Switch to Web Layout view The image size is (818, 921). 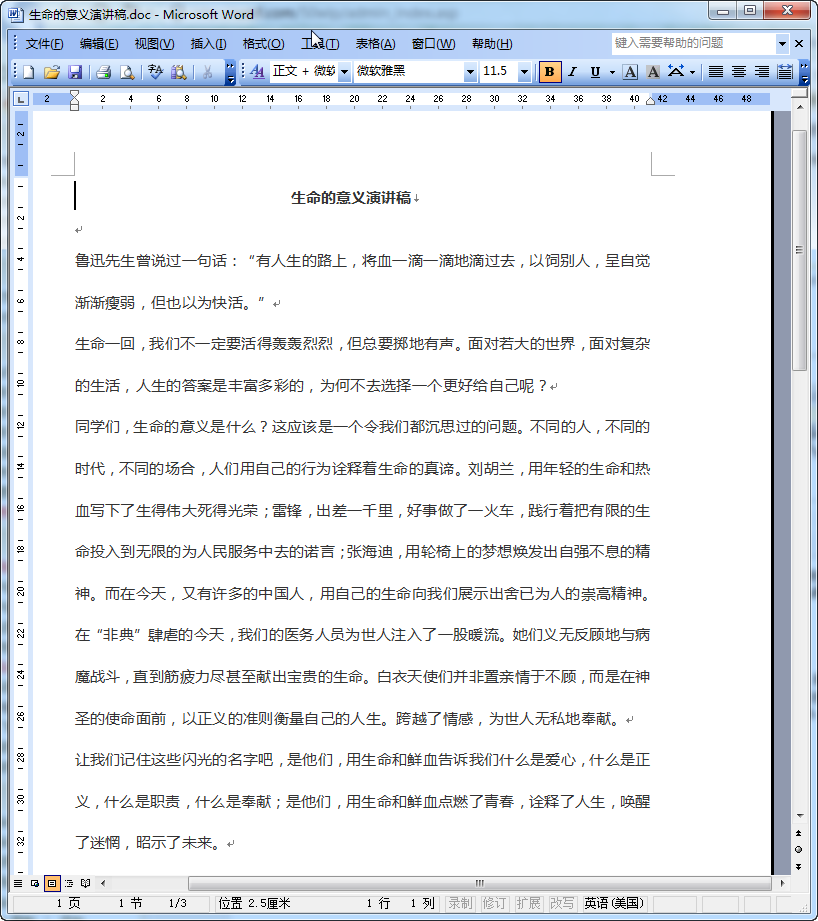click(x=35, y=883)
